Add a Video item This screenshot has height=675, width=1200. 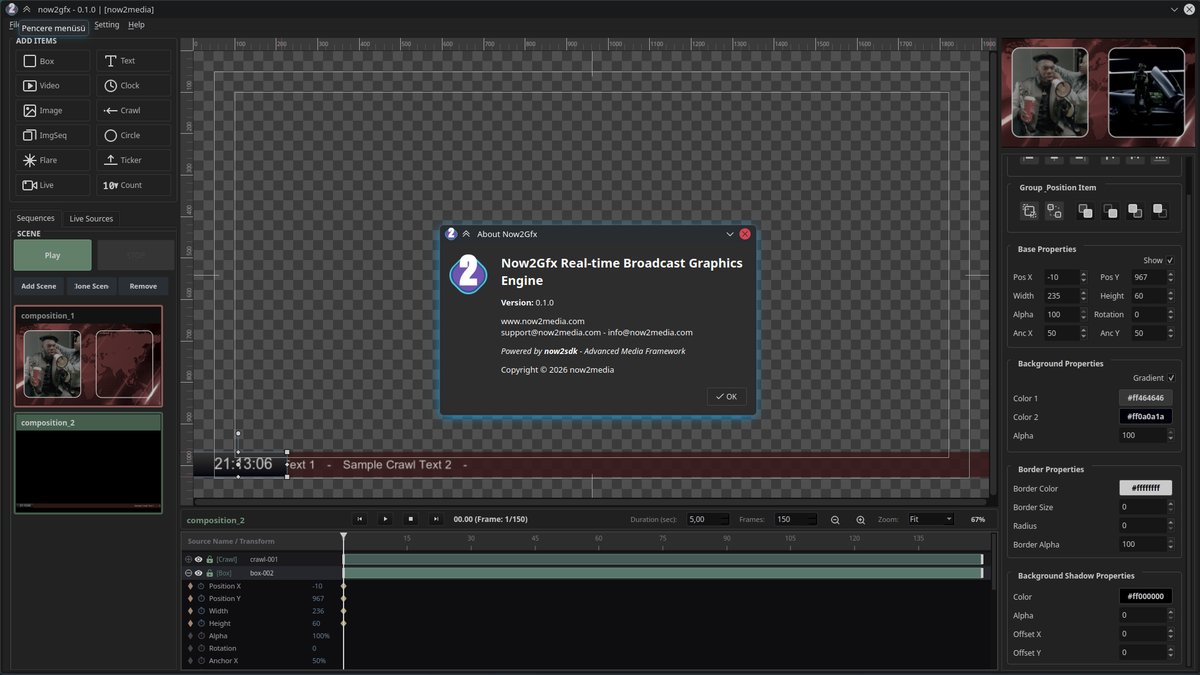pos(52,86)
